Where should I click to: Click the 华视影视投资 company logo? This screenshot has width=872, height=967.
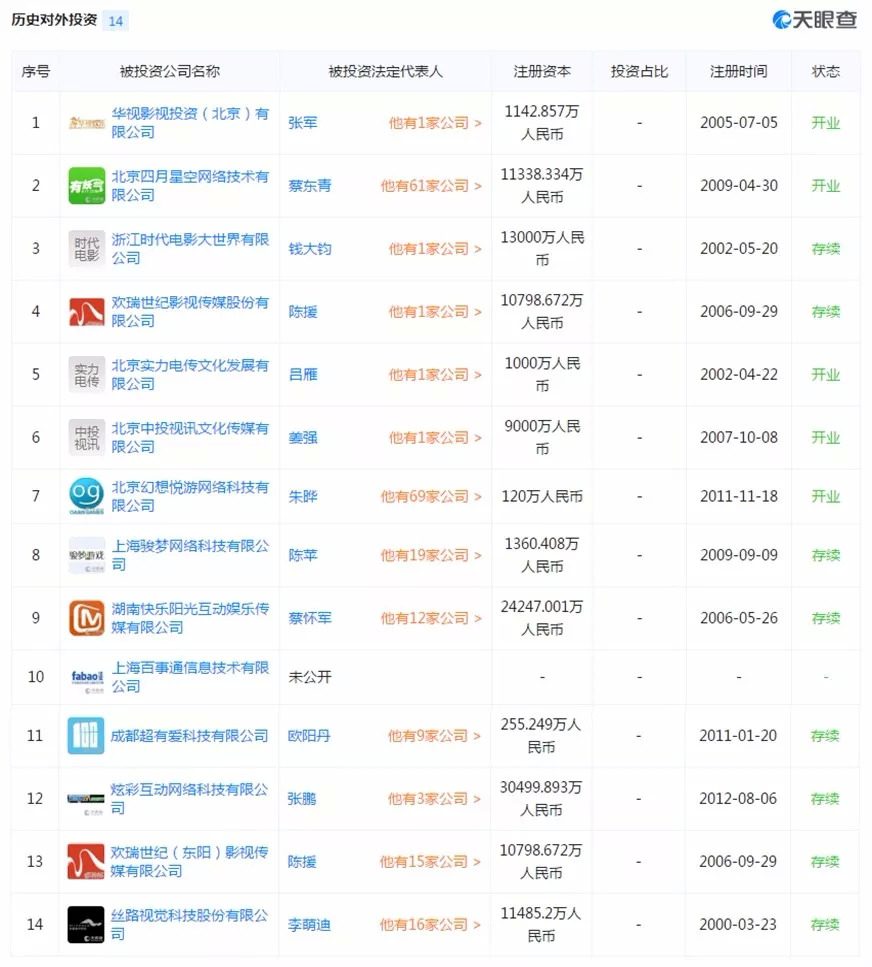click(x=86, y=123)
